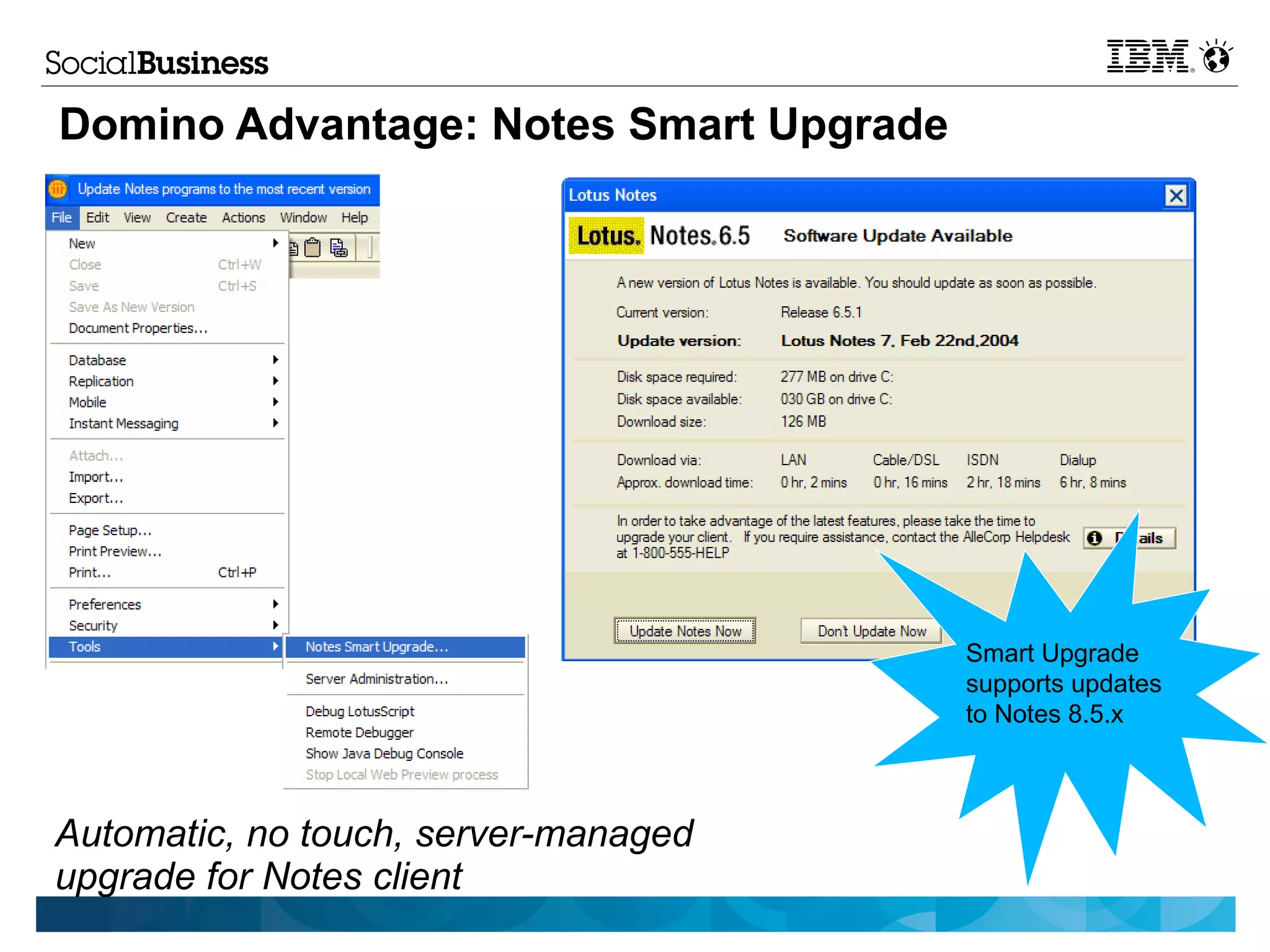Click the '6 hr, 8 mins' Dialup time
The width and height of the screenshot is (1270, 952).
point(1093,482)
